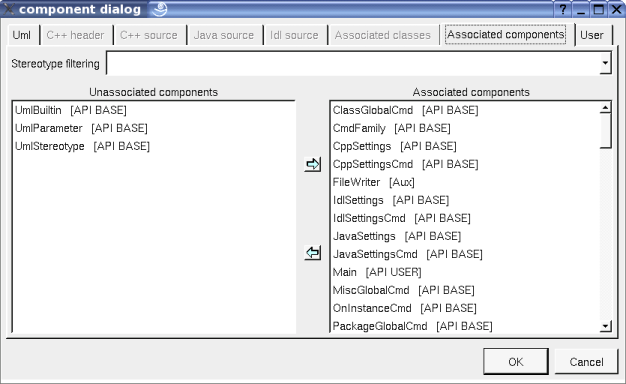The height and width of the screenshot is (384, 626).
Task: Select UmlParameter in unassociated components
Action: coord(154,128)
